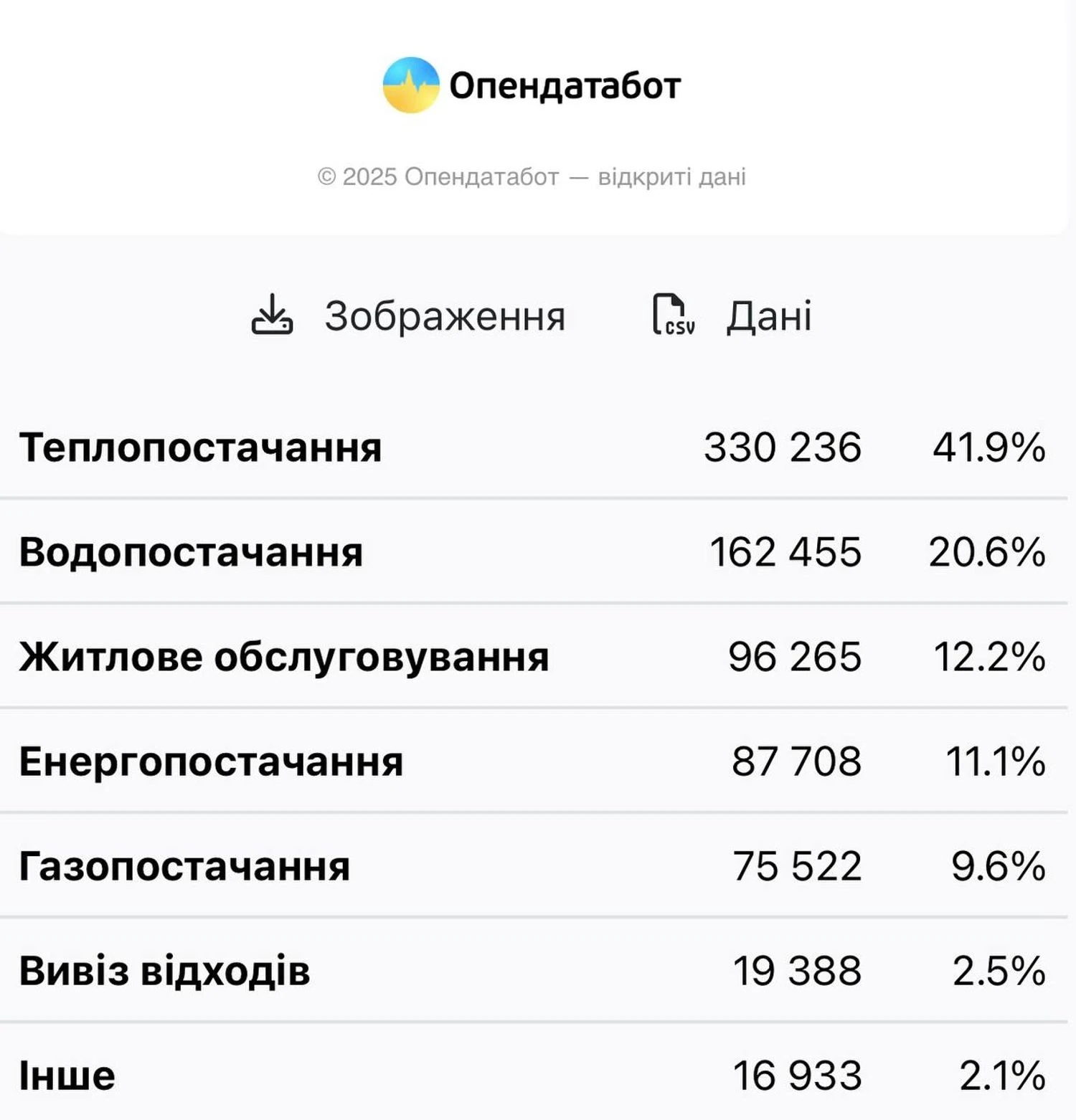Pick the 87 708 value
The image size is (1076, 1120).
tap(796, 761)
